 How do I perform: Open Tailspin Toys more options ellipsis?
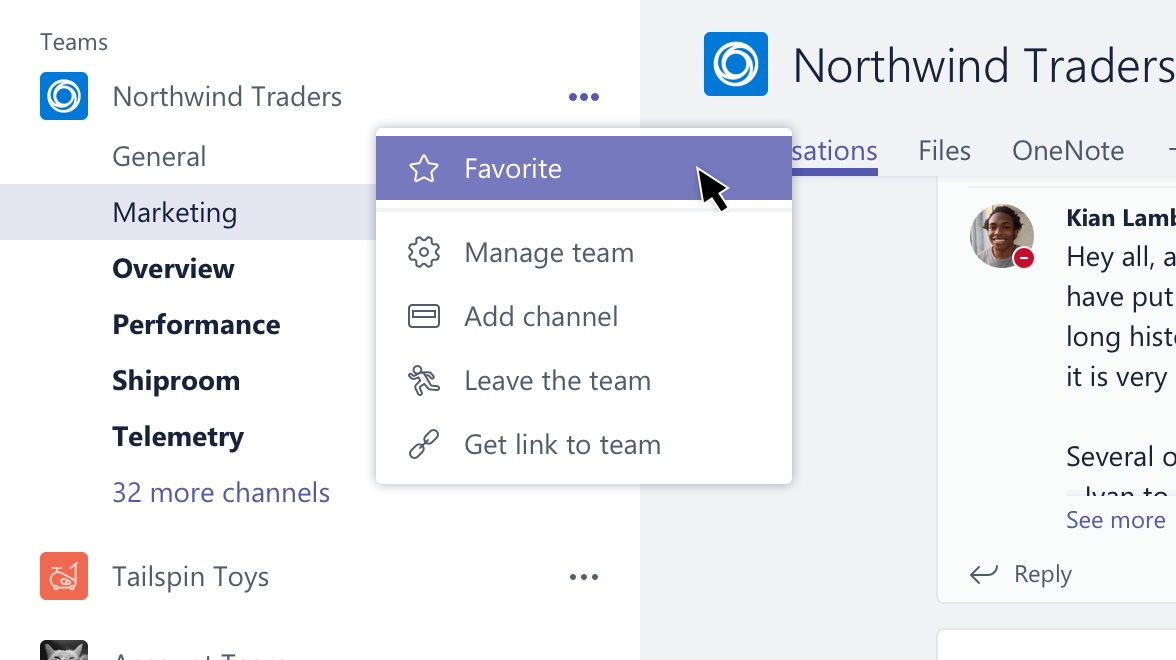[584, 577]
